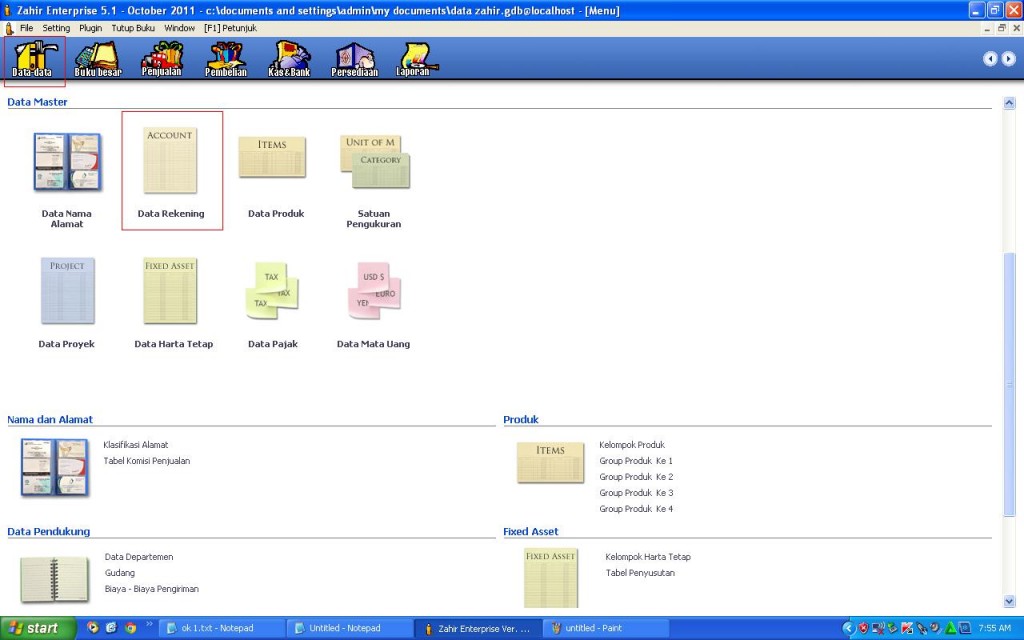Open the Window menu
This screenshot has width=1024, height=640.
point(180,28)
